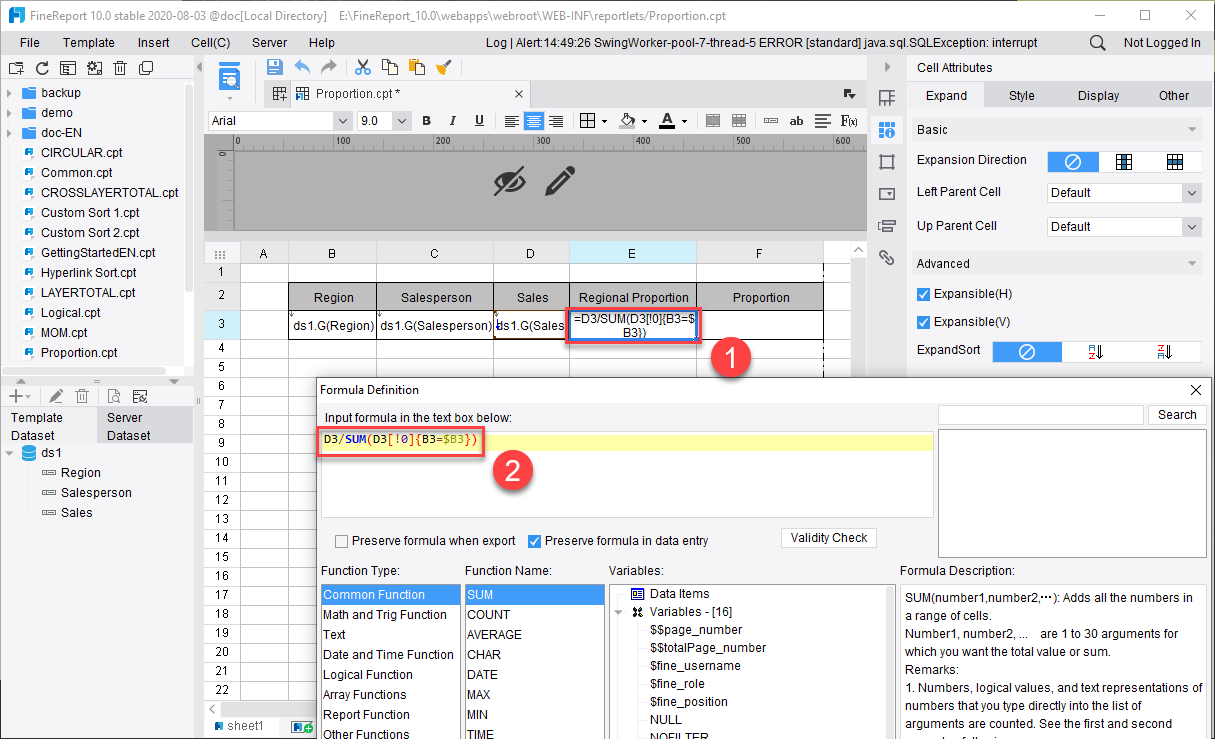Viewport: 1215px width, 739px height.
Task: Click the Cut scissors icon
Action: pyautogui.click(x=362, y=67)
